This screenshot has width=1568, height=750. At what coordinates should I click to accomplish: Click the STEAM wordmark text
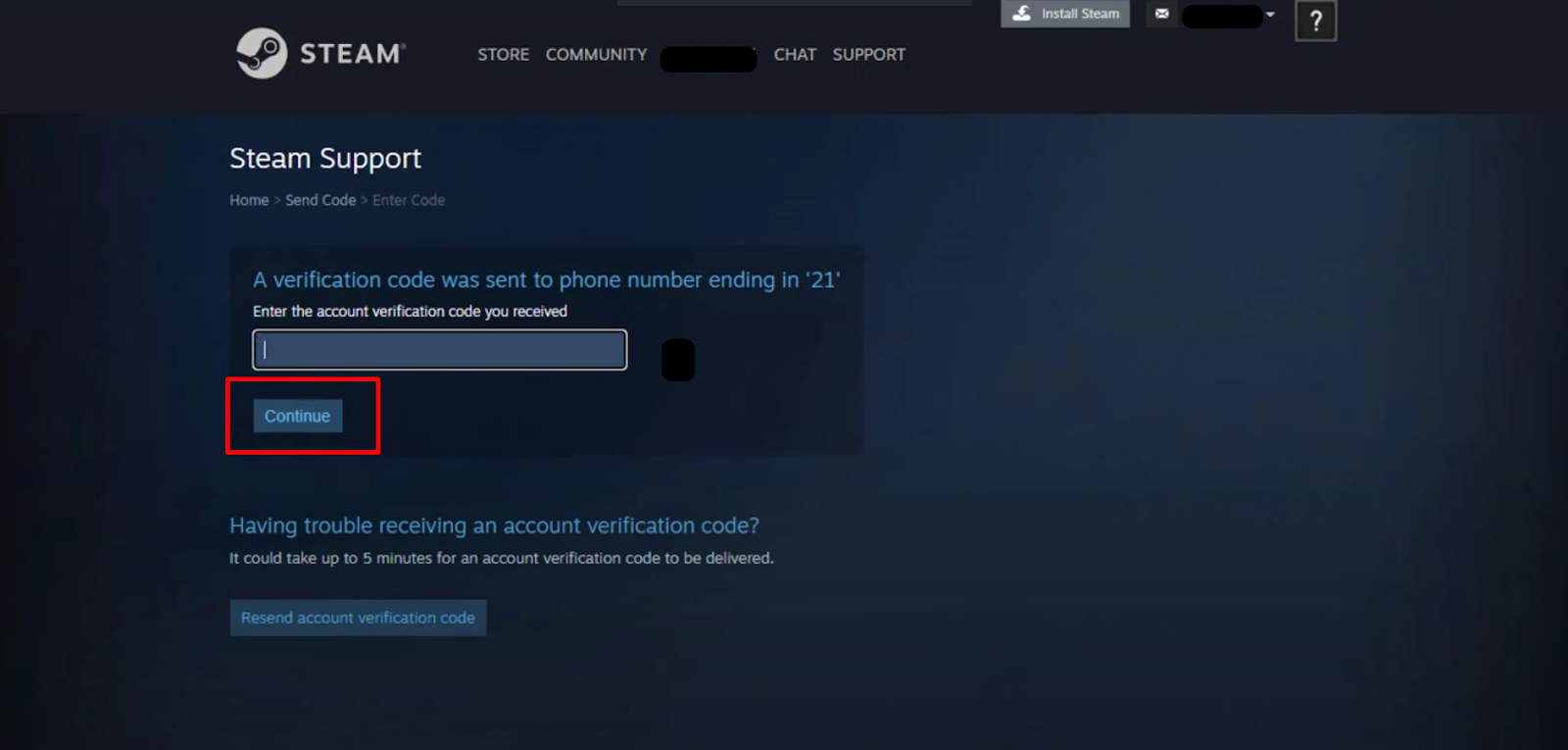(353, 54)
